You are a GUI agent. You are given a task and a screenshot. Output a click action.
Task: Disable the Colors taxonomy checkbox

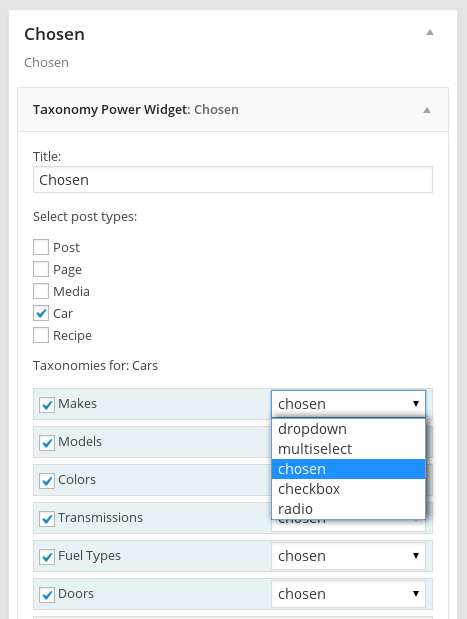coord(47,480)
